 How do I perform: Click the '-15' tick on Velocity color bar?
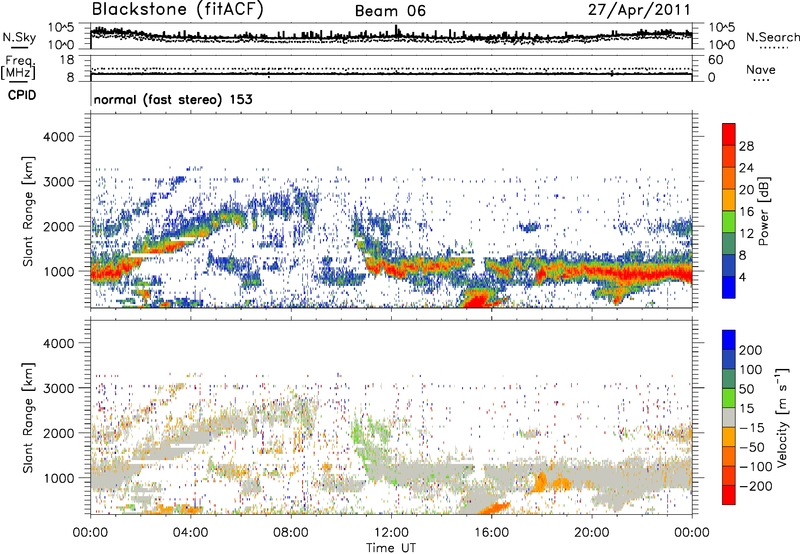[752, 427]
